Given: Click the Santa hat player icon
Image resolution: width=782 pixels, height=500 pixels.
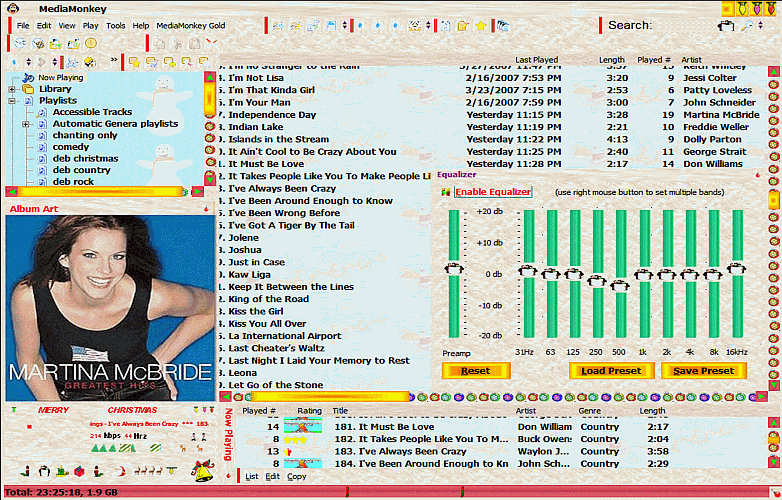Looking at the screenshot, I should pyautogui.click(x=119, y=470).
